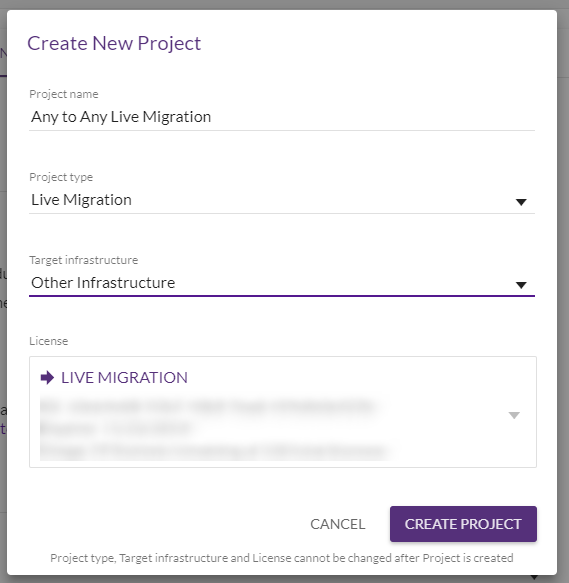Open the Project type dropdown arrow
The width and height of the screenshot is (569, 583).
(x=521, y=202)
